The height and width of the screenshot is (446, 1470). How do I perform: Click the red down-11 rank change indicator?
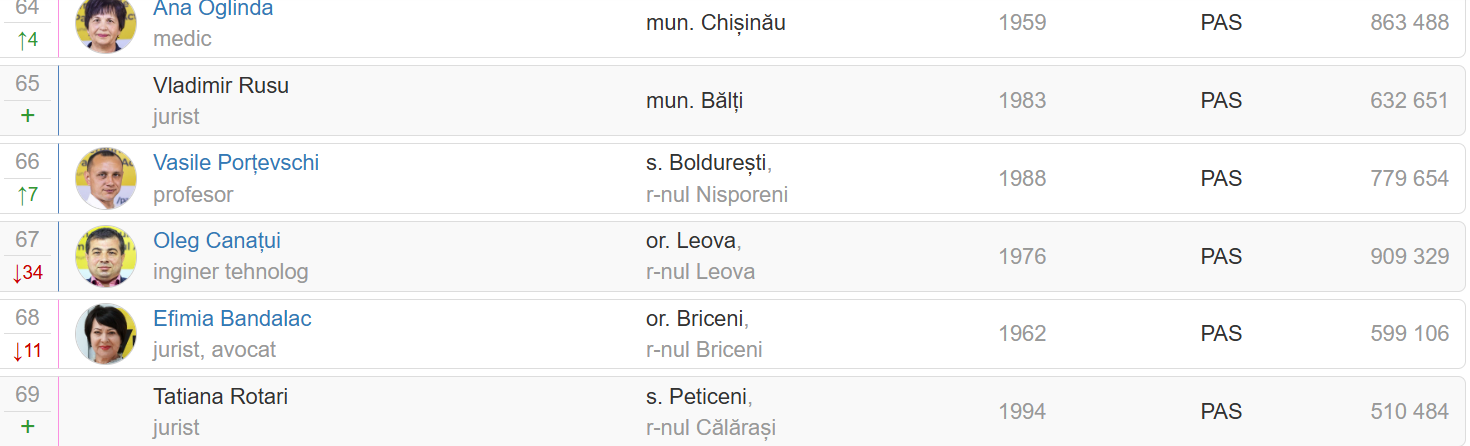coord(27,351)
